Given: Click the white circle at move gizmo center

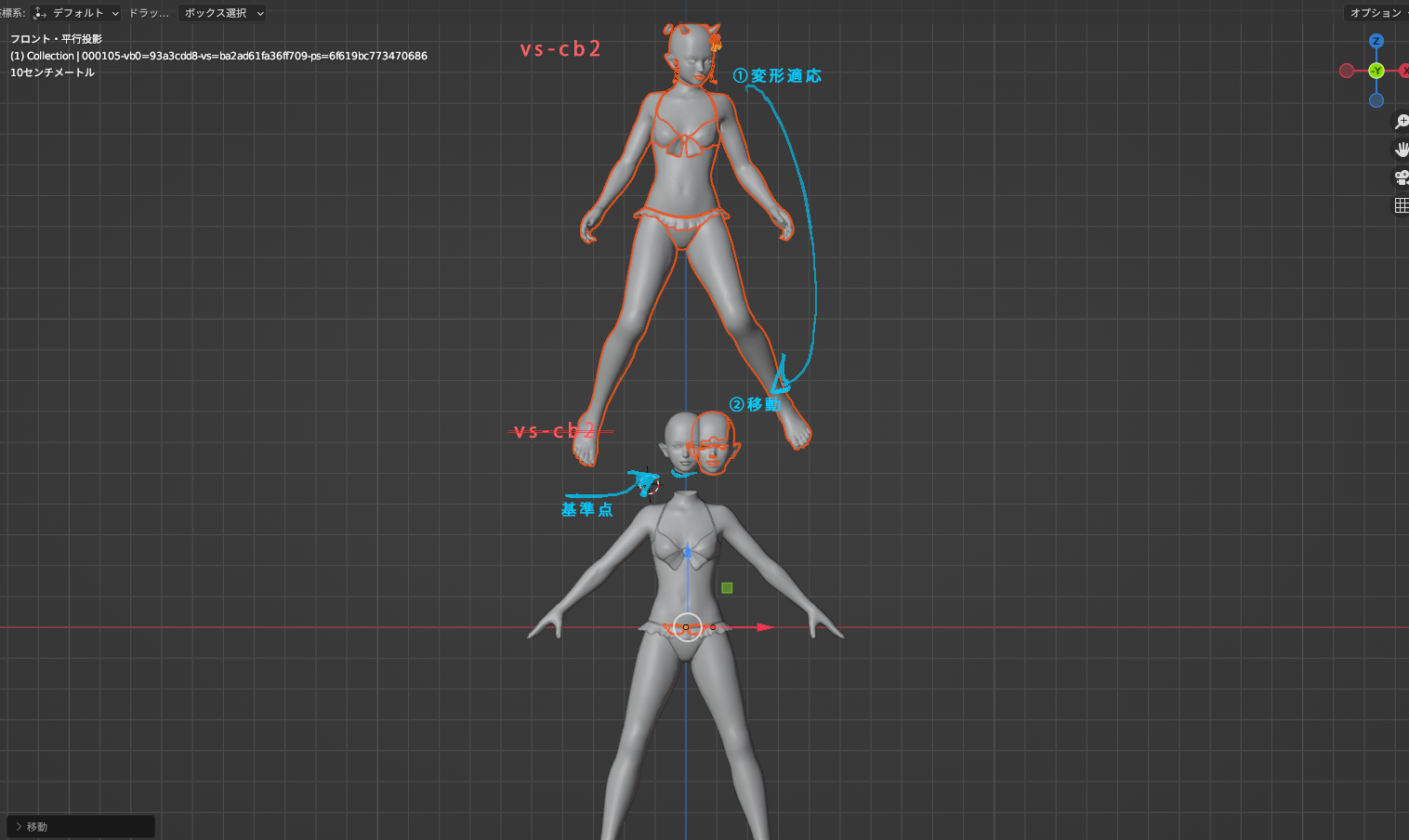Looking at the screenshot, I should tap(688, 627).
